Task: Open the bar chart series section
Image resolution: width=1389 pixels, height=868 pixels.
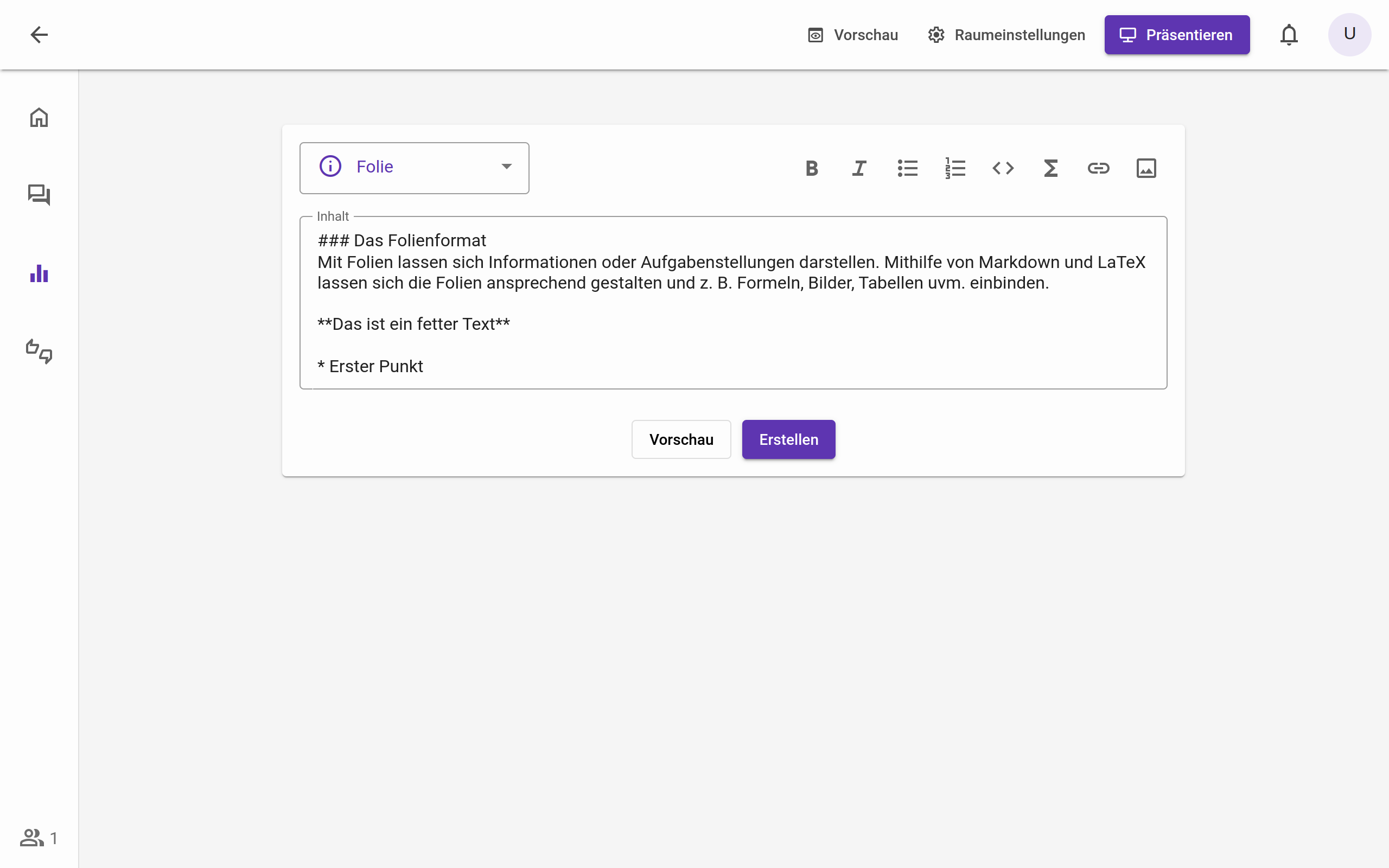Action: tap(39, 273)
